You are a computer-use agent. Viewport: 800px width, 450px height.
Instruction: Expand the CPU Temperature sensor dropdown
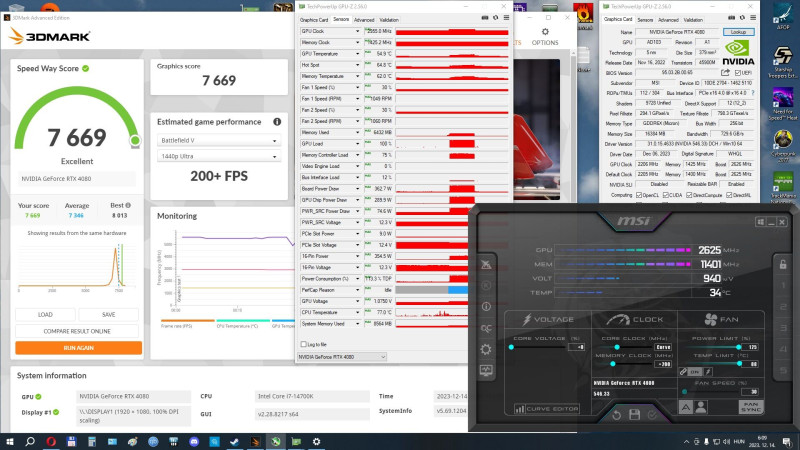pyautogui.click(x=357, y=312)
